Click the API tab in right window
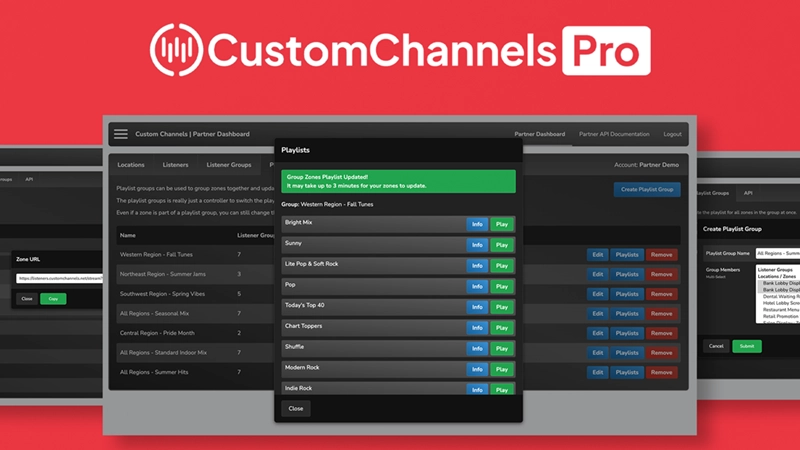This screenshot has width=800, height=450. tap(748, 193)
